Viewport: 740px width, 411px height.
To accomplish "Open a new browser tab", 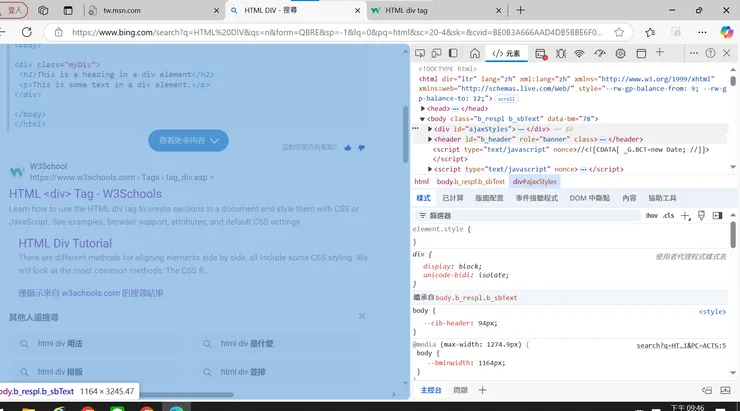I will pyautogui.click(x=521, y=10).
